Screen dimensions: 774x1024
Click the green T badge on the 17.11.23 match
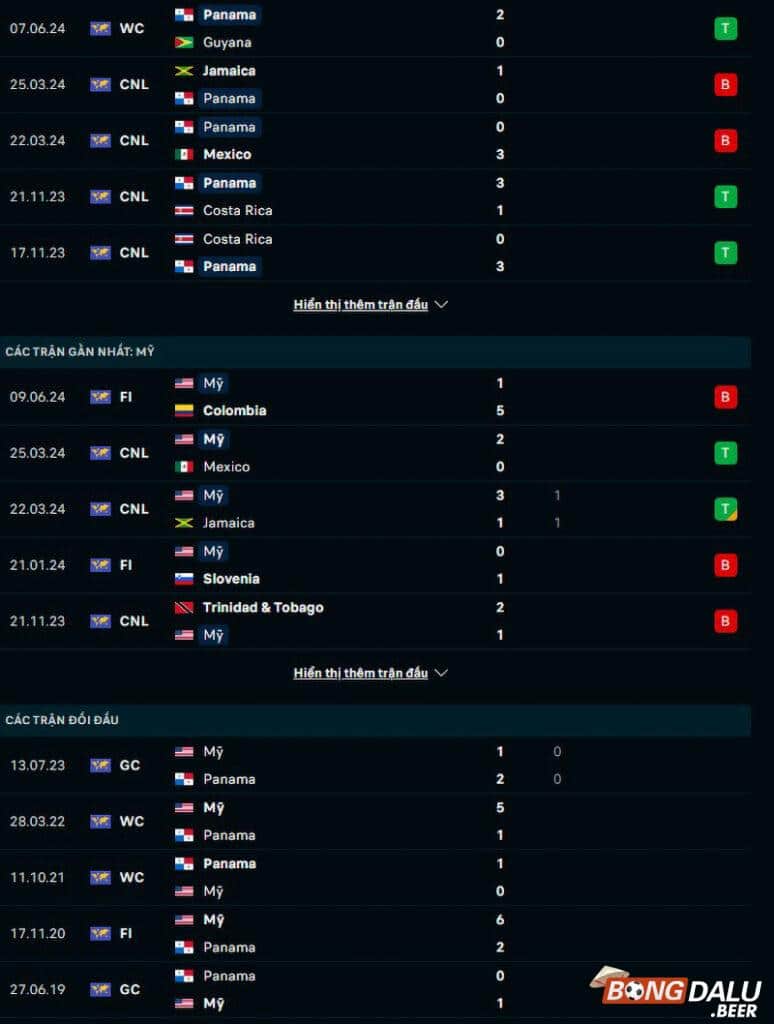click(x=725, y=252)
